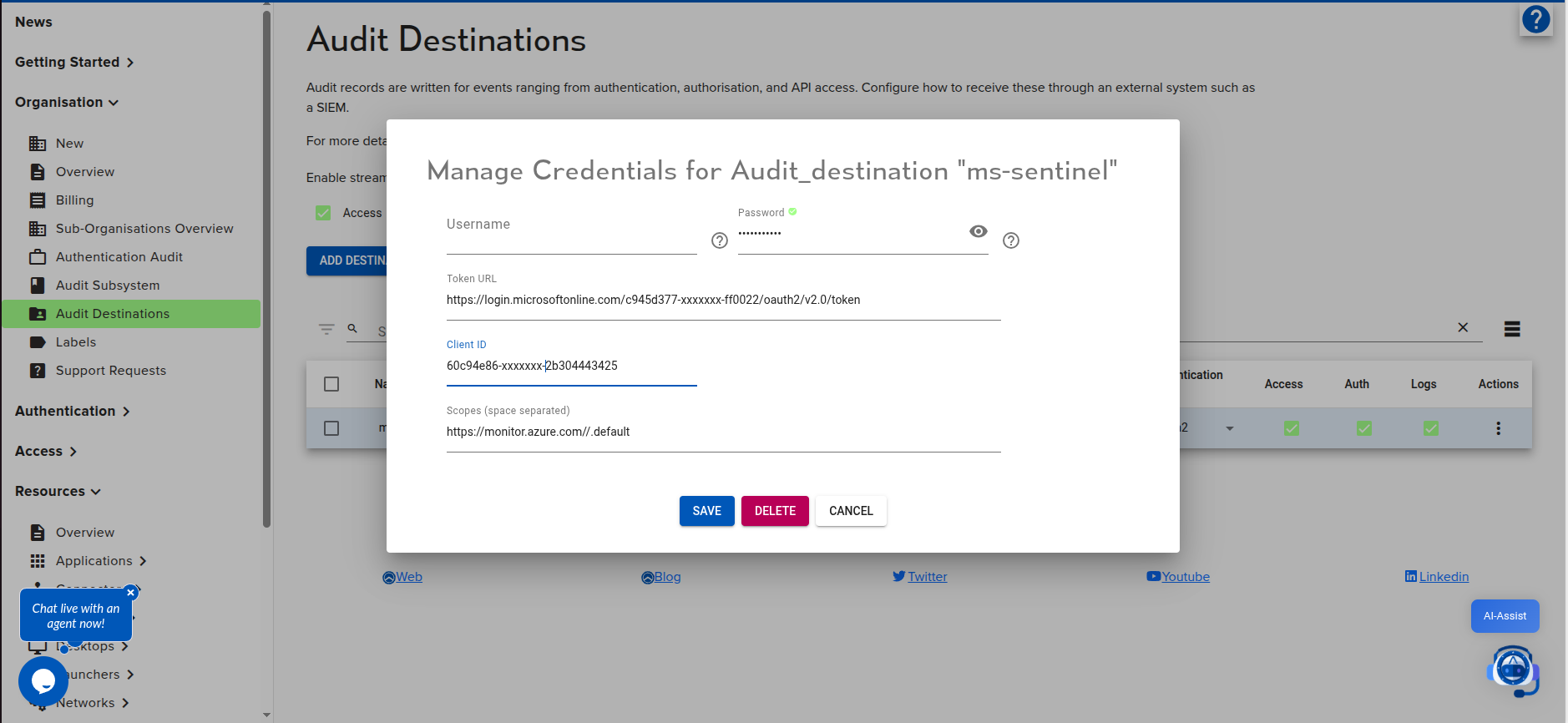Click the sidebar vertical scrollbar
Image resolution: width=1568 pixels, height=723 pixels.
[x=267, y=267]
